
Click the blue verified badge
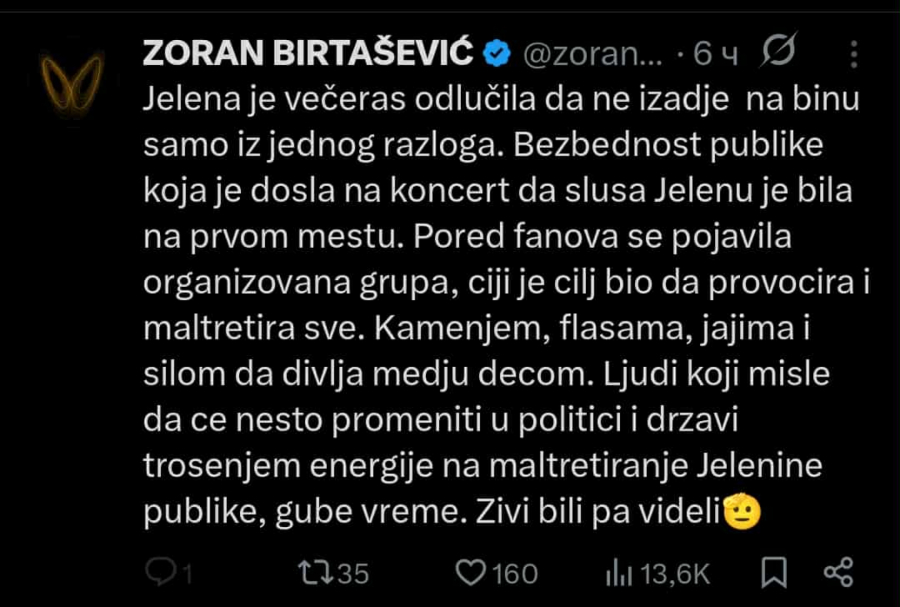coord(497,53)
